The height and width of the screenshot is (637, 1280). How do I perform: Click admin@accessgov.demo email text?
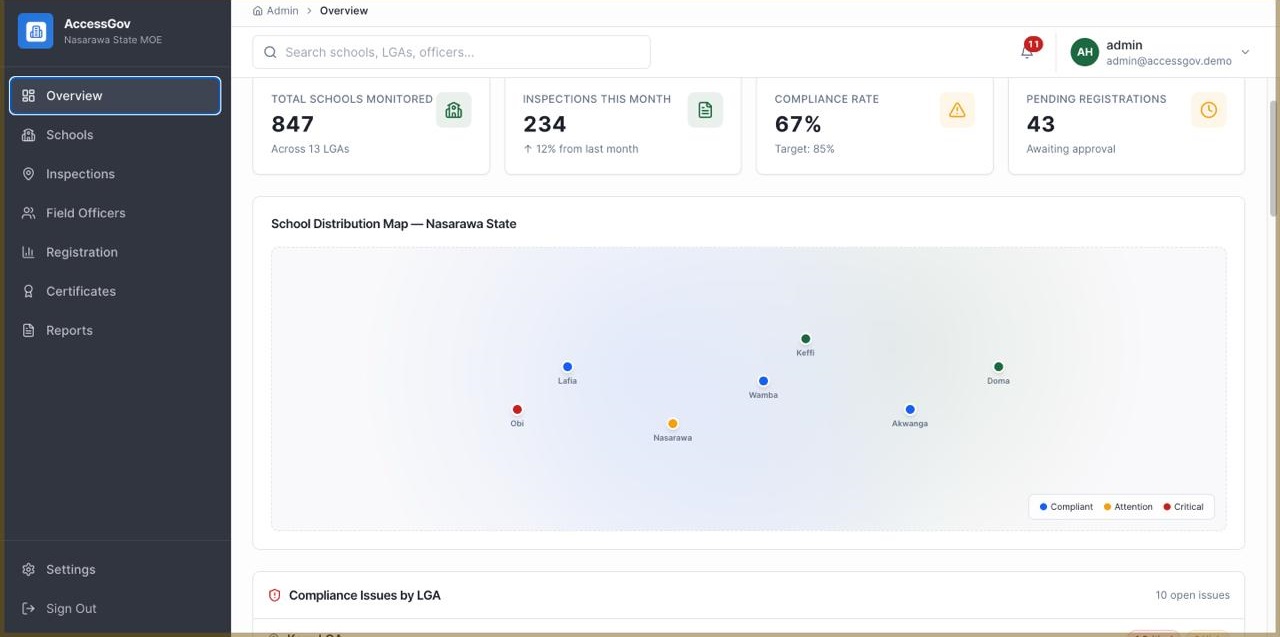pos(1169,61)
